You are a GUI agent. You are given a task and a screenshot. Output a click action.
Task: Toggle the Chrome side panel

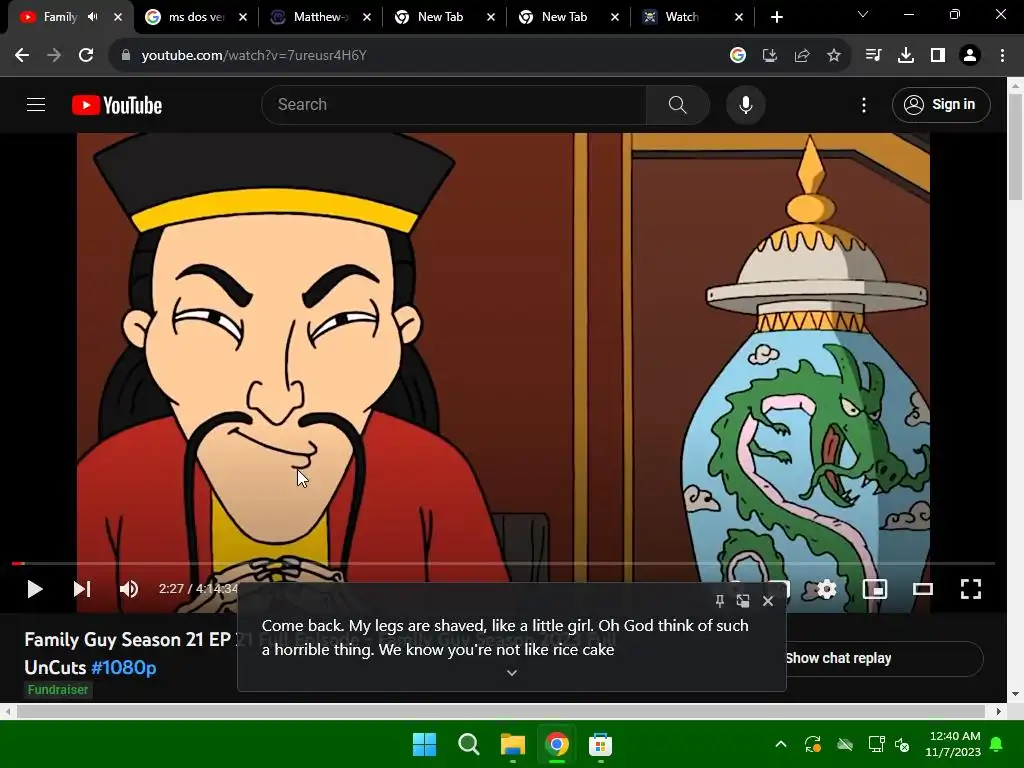click(x=938, y=56)
